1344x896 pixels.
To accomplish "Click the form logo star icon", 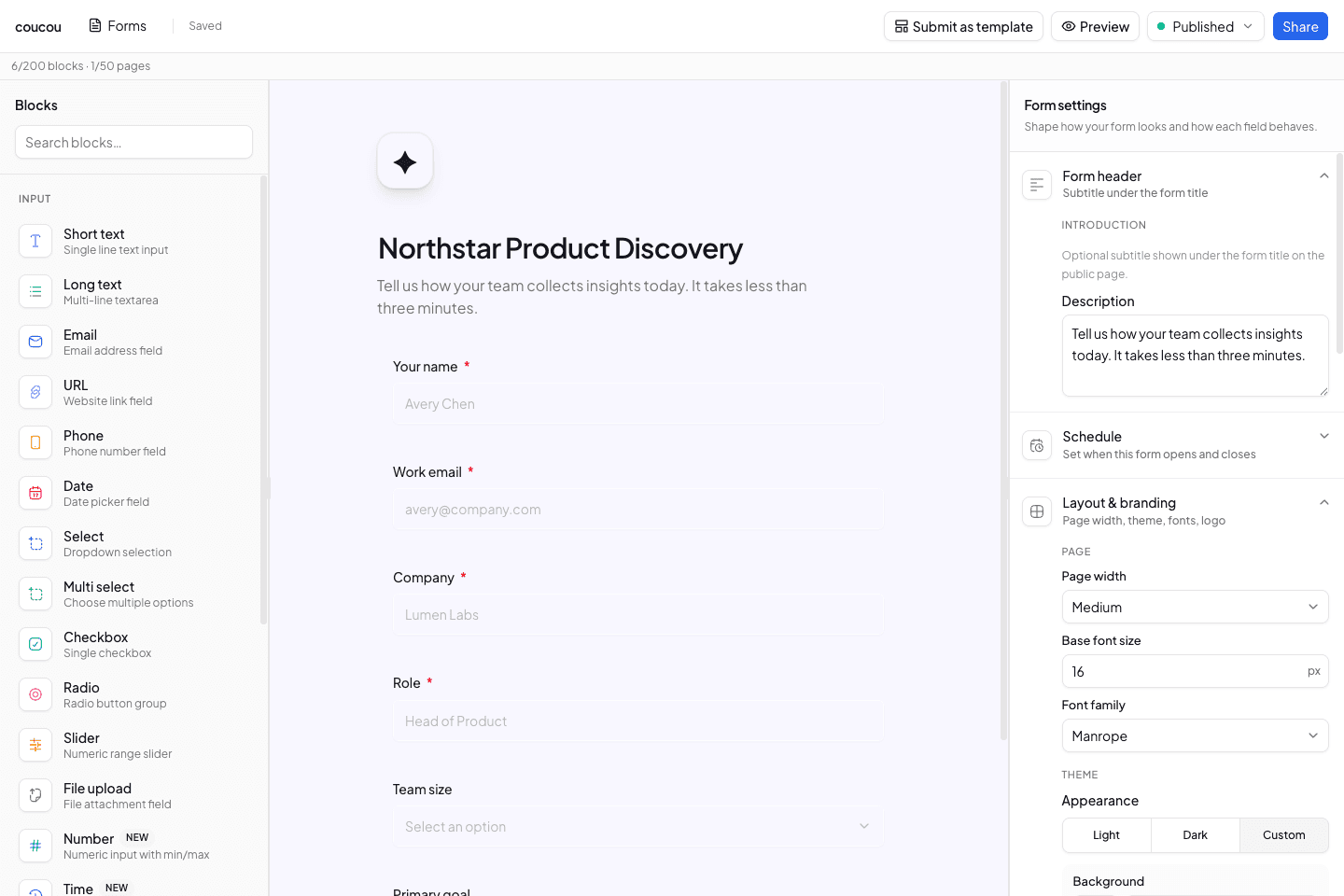I will pyautogui.click(x=405, y=161).
